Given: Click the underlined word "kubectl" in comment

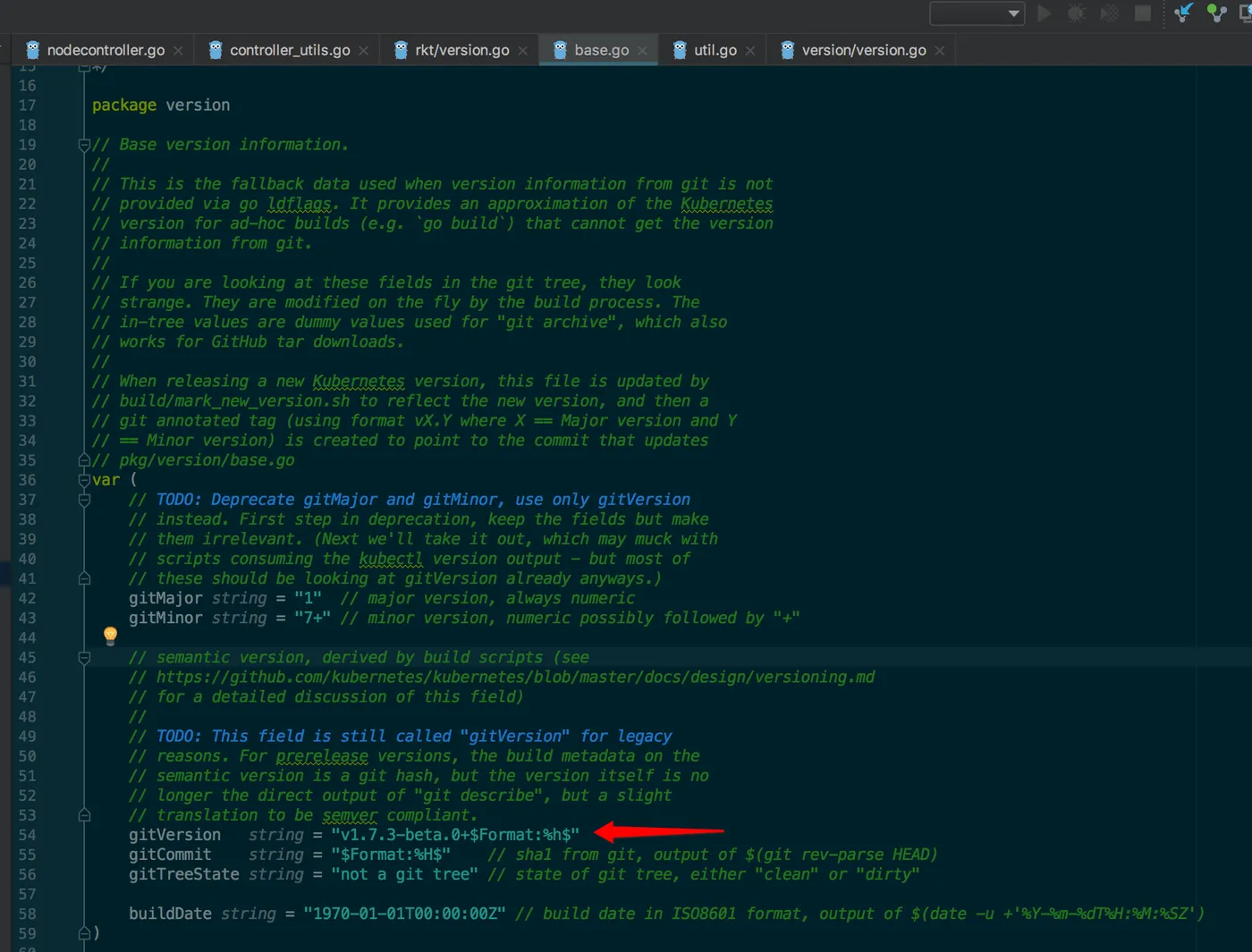Looking at the screenshot, I should point(391,559).
